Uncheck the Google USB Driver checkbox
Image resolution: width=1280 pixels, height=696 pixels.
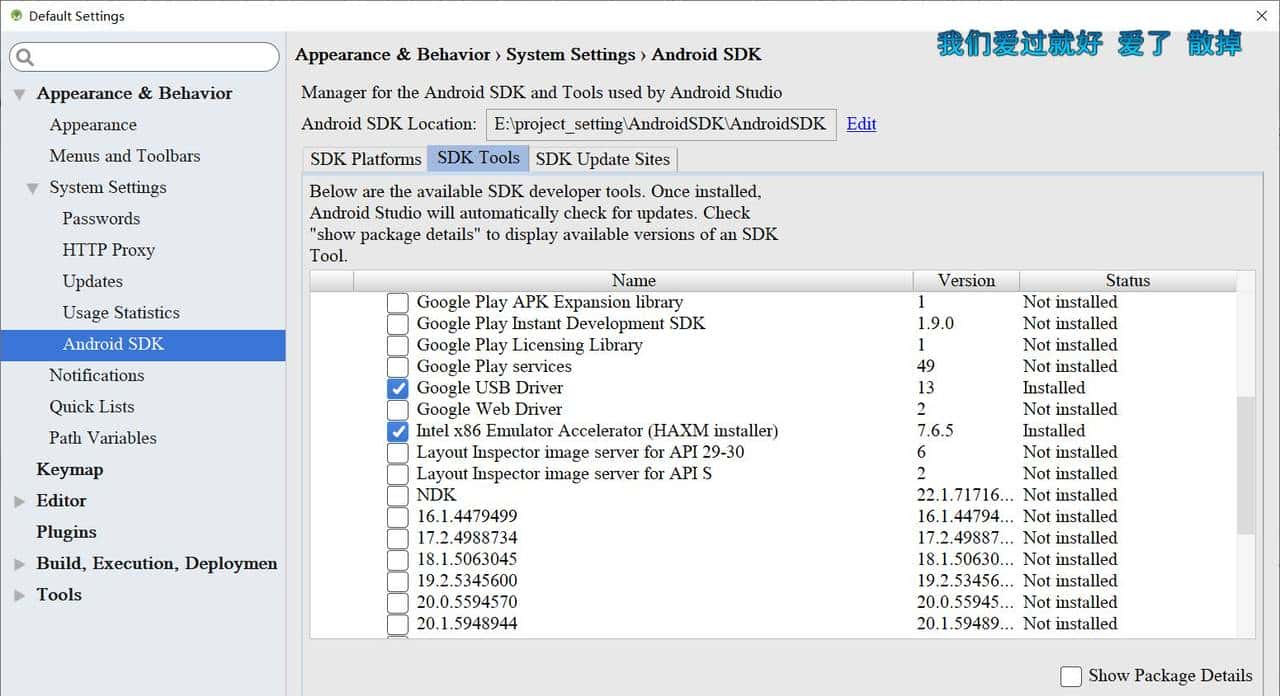[x=397, y=388]
